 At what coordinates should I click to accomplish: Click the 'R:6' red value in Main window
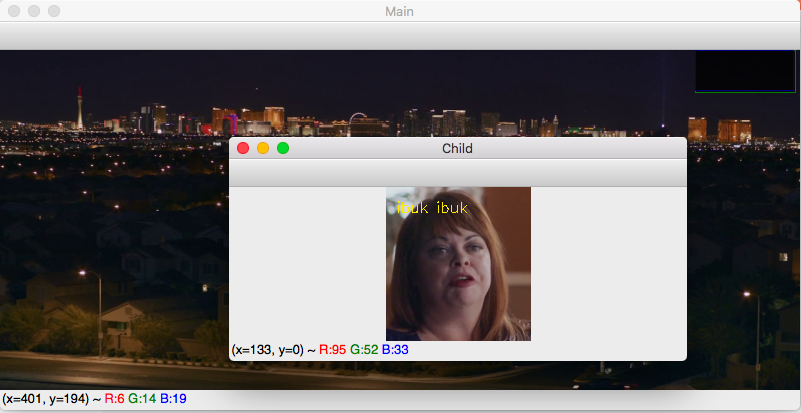click(x=114, y=399)
